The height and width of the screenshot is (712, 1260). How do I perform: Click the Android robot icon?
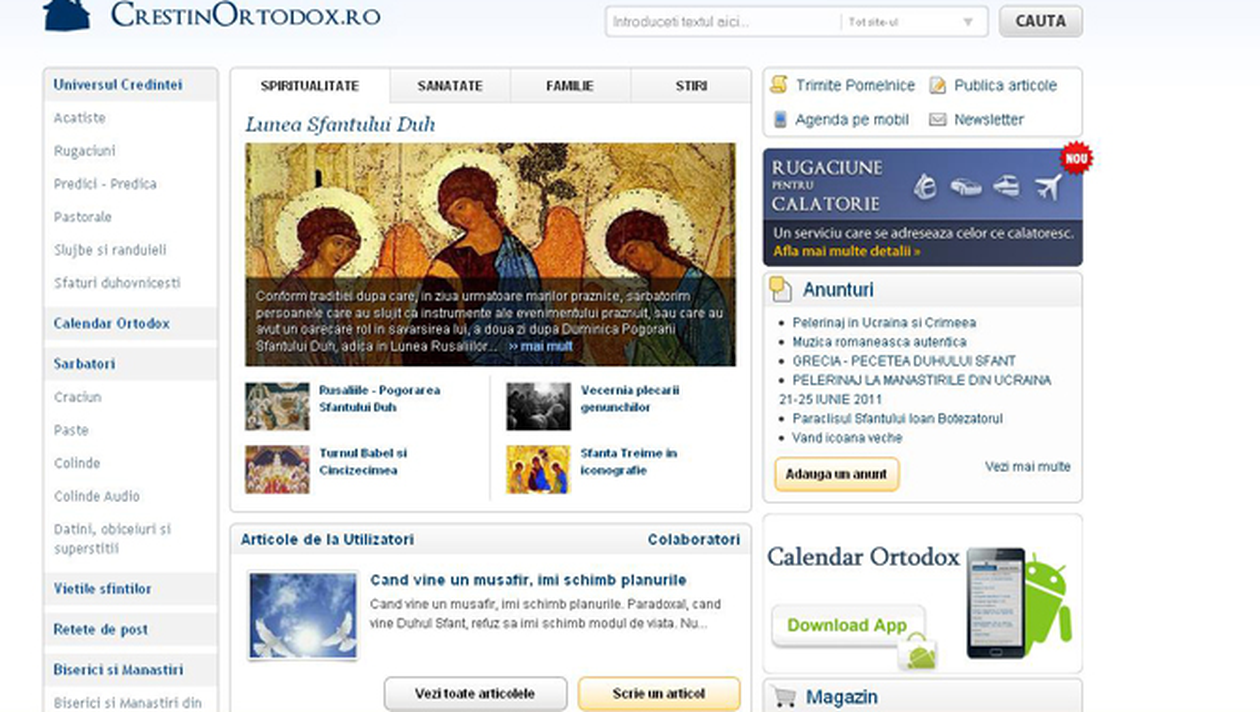click(1048, 599)
